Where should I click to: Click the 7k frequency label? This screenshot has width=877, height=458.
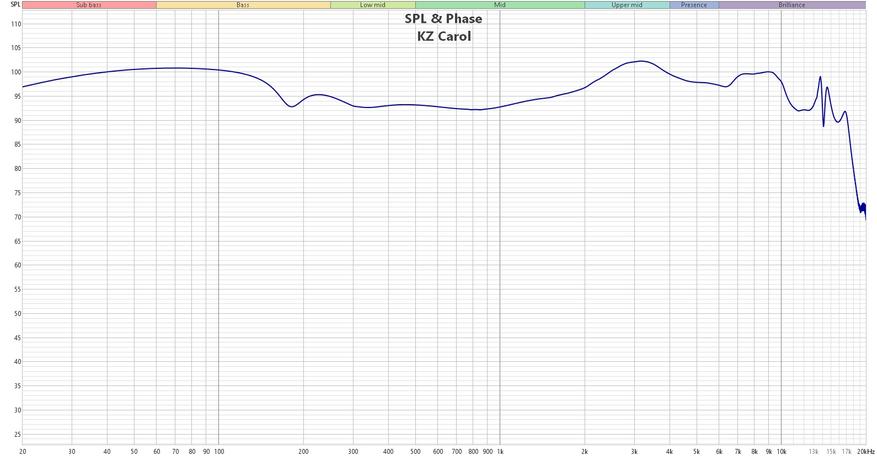pyautogui.click(x=738, y=451)
